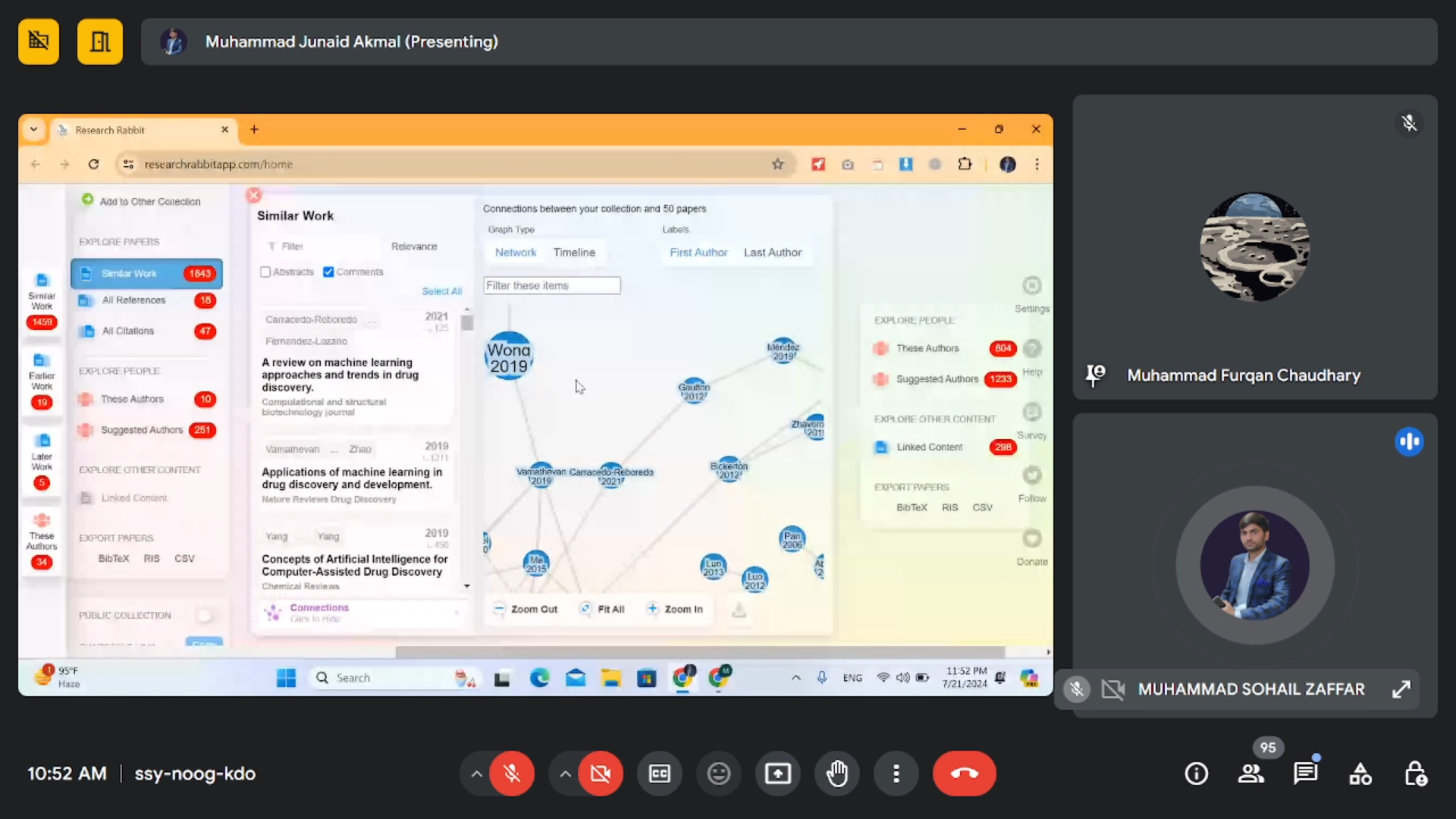The width and height of the screenshot is (1456, 819).
Task: Turn on the camera in Meet
Action: pos(601,773)
